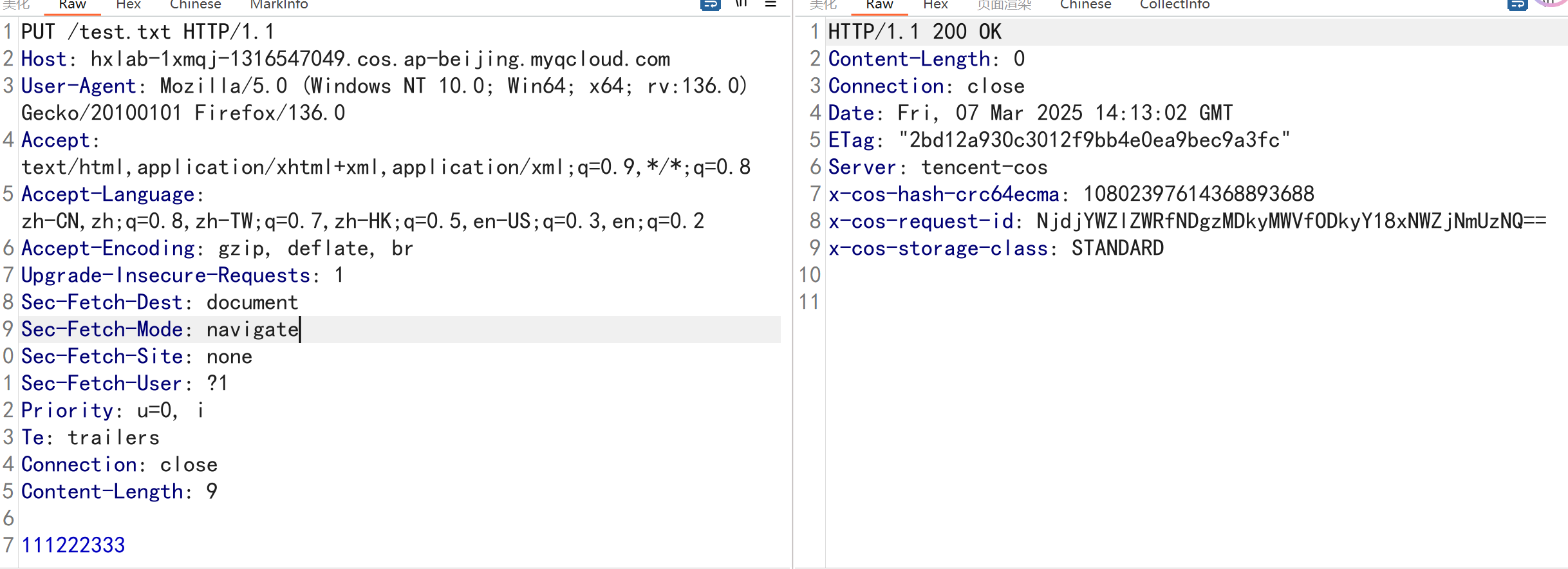The image size is (1568, 569).
Task: Toggle line wrap icon in the request pane
Action: 710,5
